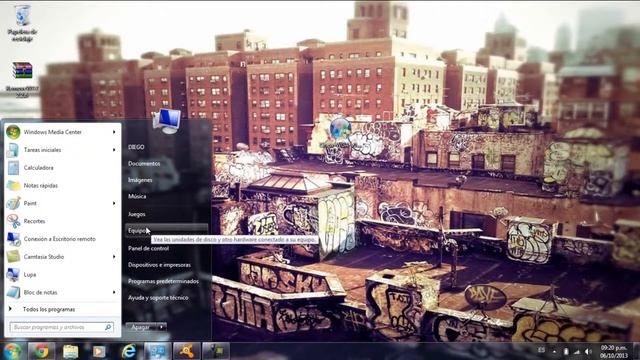
Task: Select Equipo in the Start menu
Action: click(167, 231)
